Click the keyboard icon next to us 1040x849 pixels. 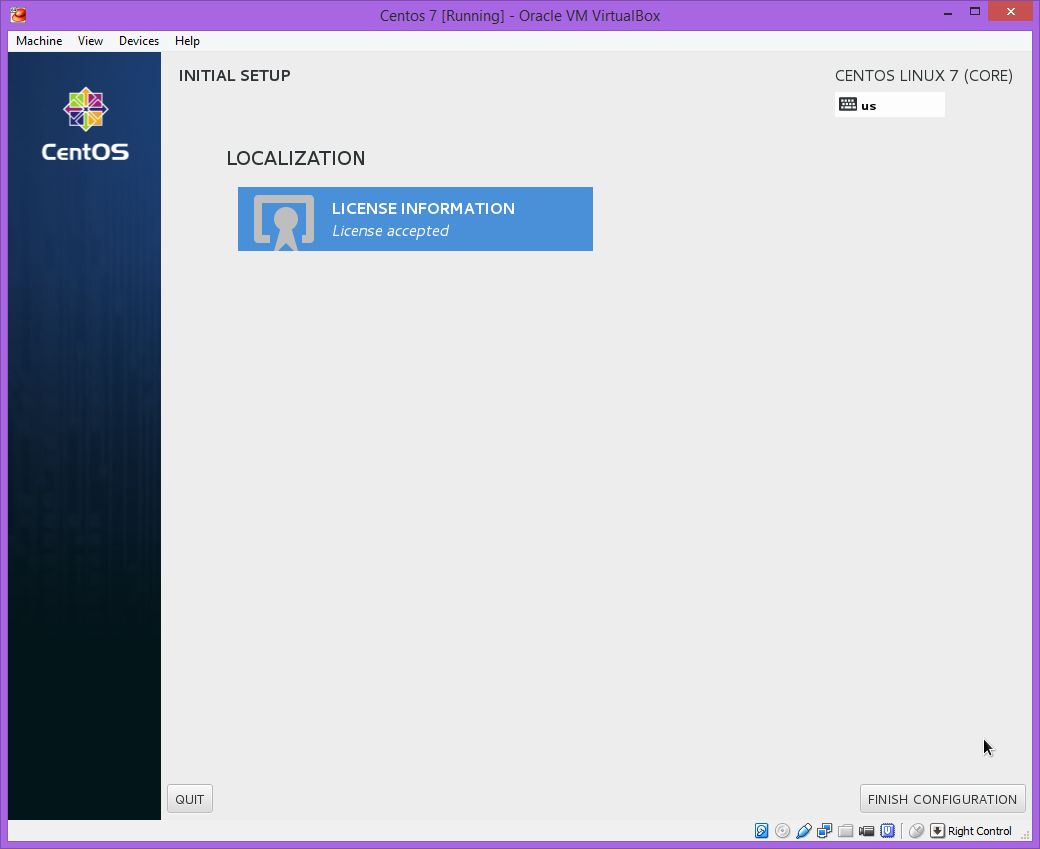[x=848, y=104]
